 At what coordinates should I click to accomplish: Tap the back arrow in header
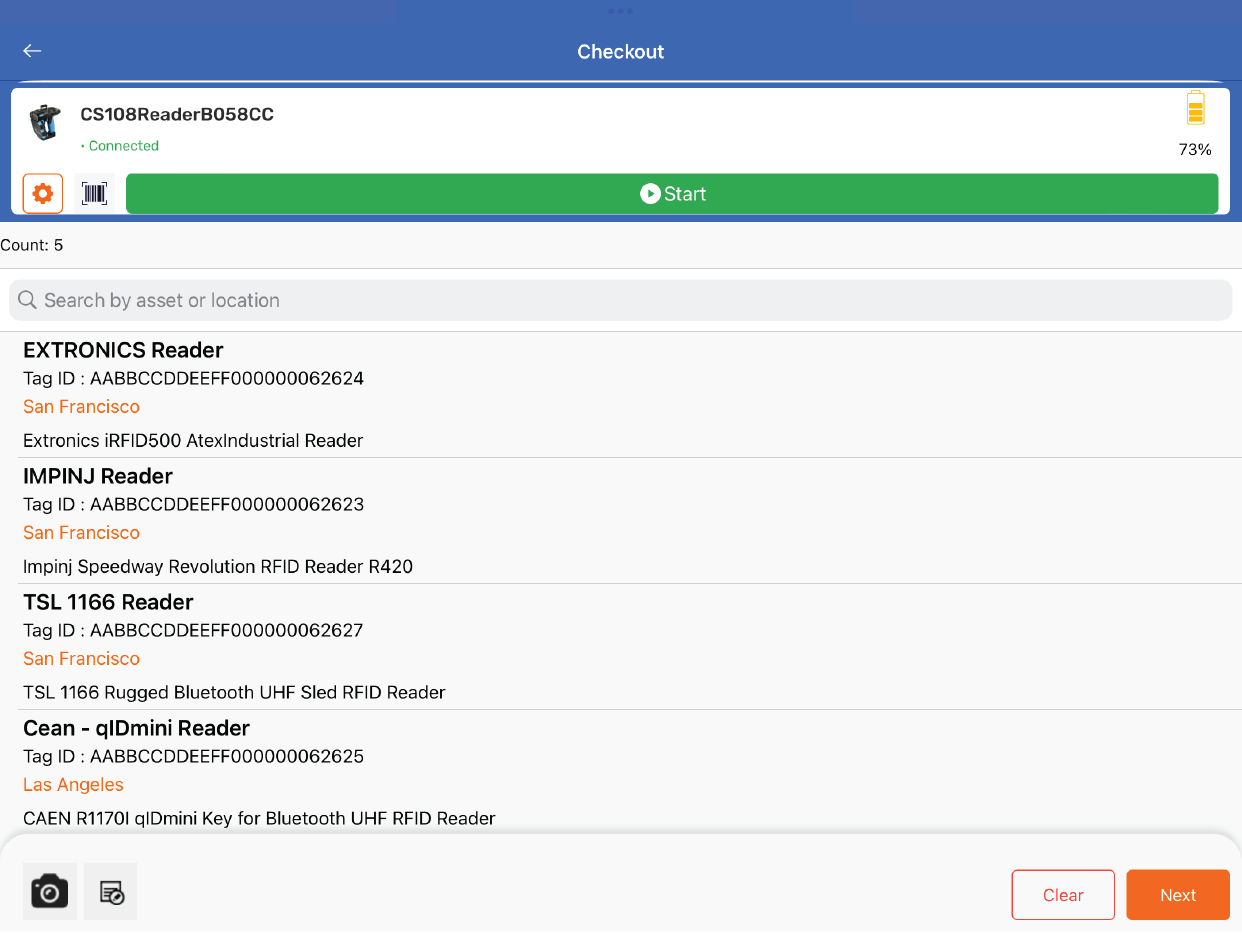[33, 51]
